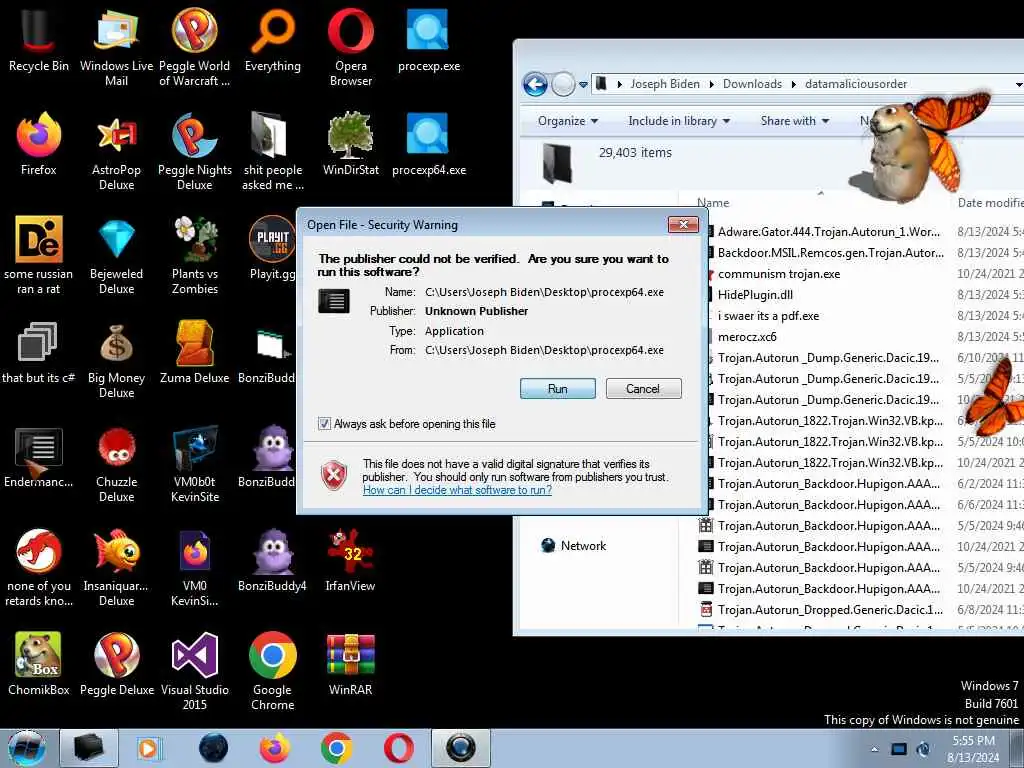
Task: Open Zuma Deluxe desktop icon
Action: pos(195,353)
